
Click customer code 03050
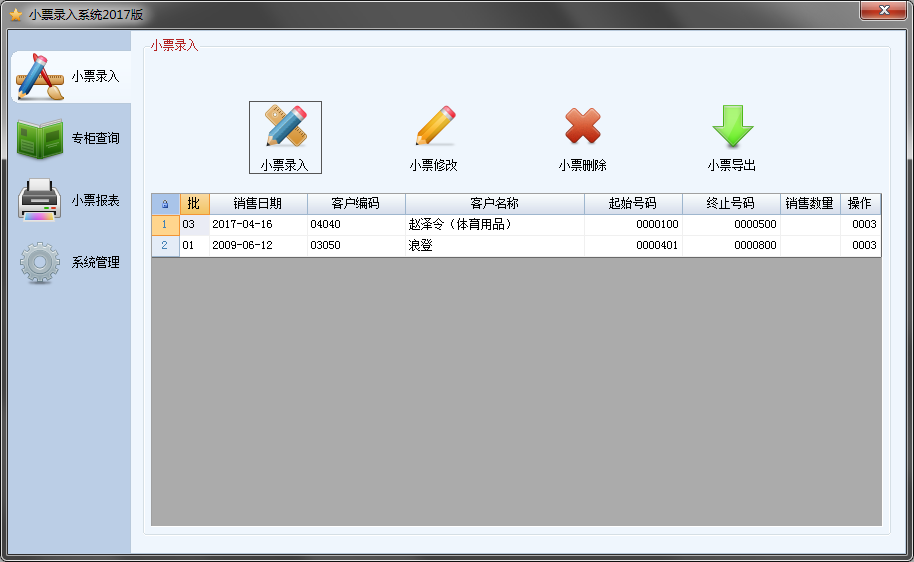(356, 246)
